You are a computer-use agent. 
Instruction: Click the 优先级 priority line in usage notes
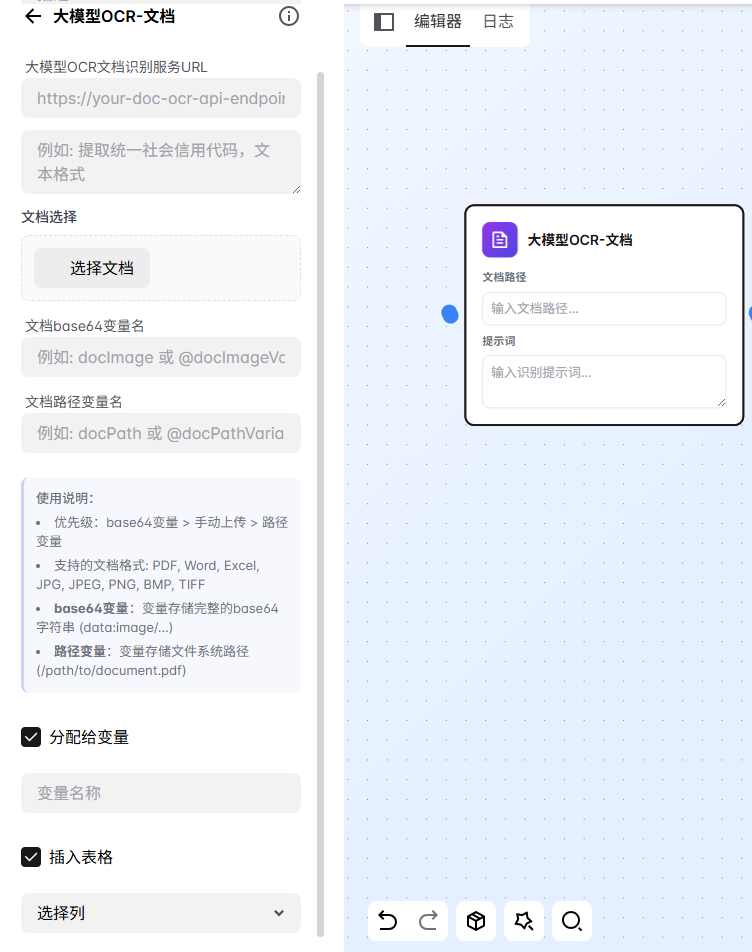(161, 531)
